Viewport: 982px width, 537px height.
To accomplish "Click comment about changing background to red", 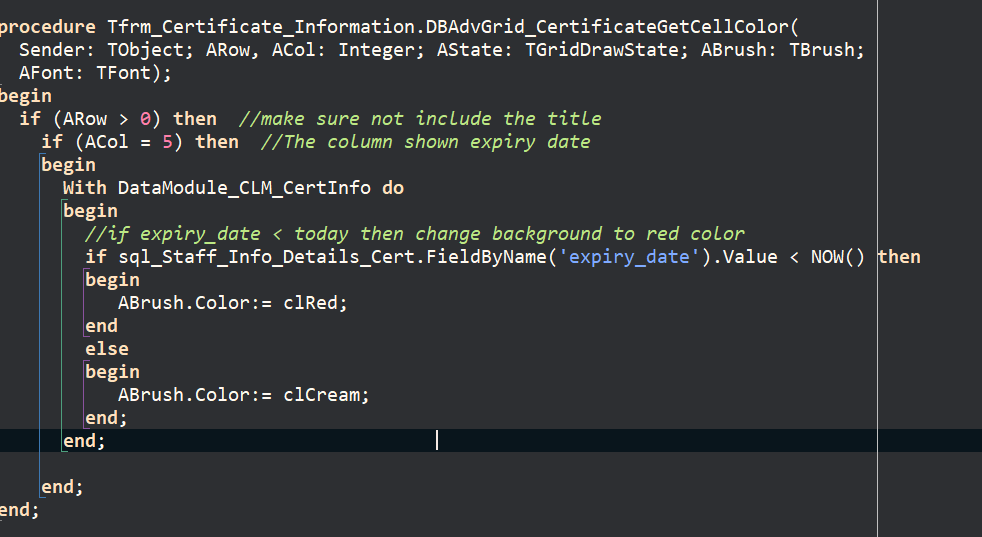I will tap(415, 234).
